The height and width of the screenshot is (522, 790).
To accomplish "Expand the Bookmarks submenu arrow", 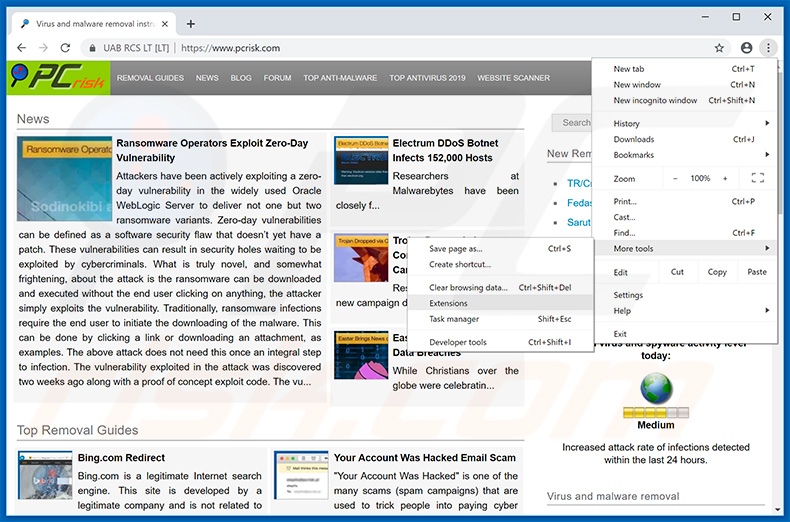I will [x=767, y=155].
